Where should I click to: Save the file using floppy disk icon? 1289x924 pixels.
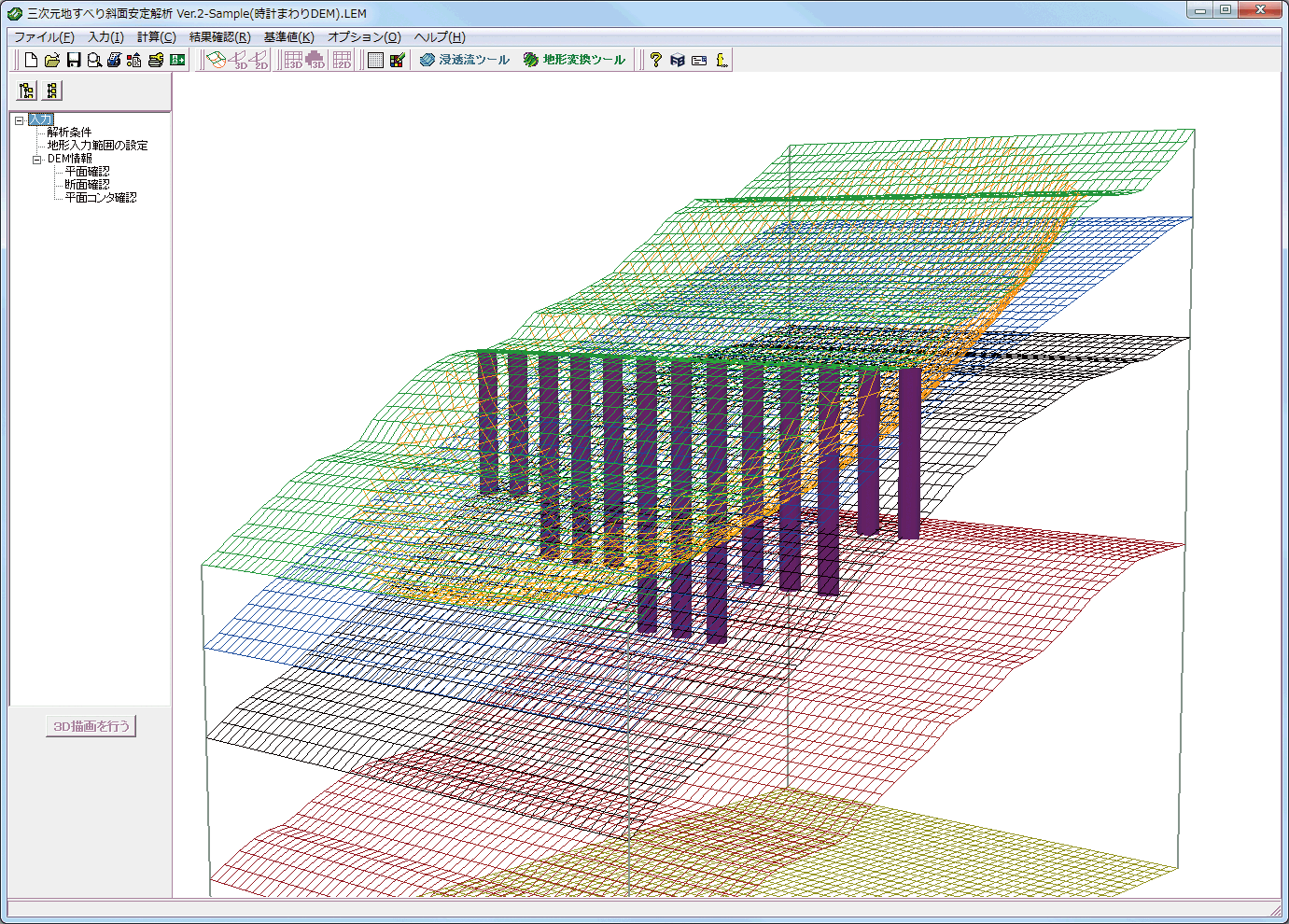coord(74,60)
